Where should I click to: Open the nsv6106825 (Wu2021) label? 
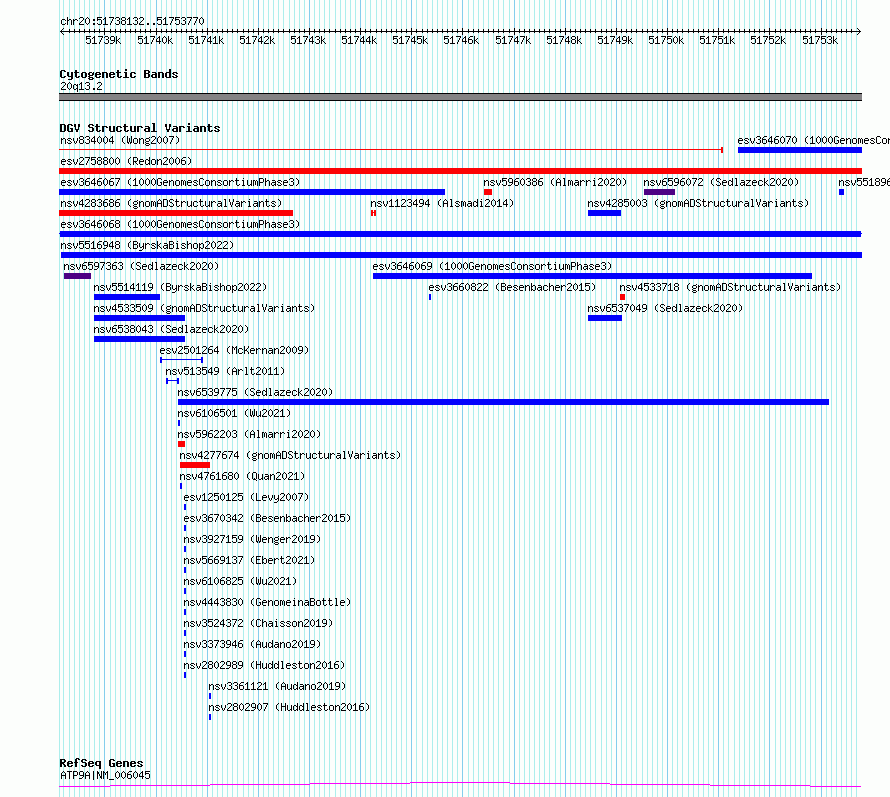click(240, 581)
